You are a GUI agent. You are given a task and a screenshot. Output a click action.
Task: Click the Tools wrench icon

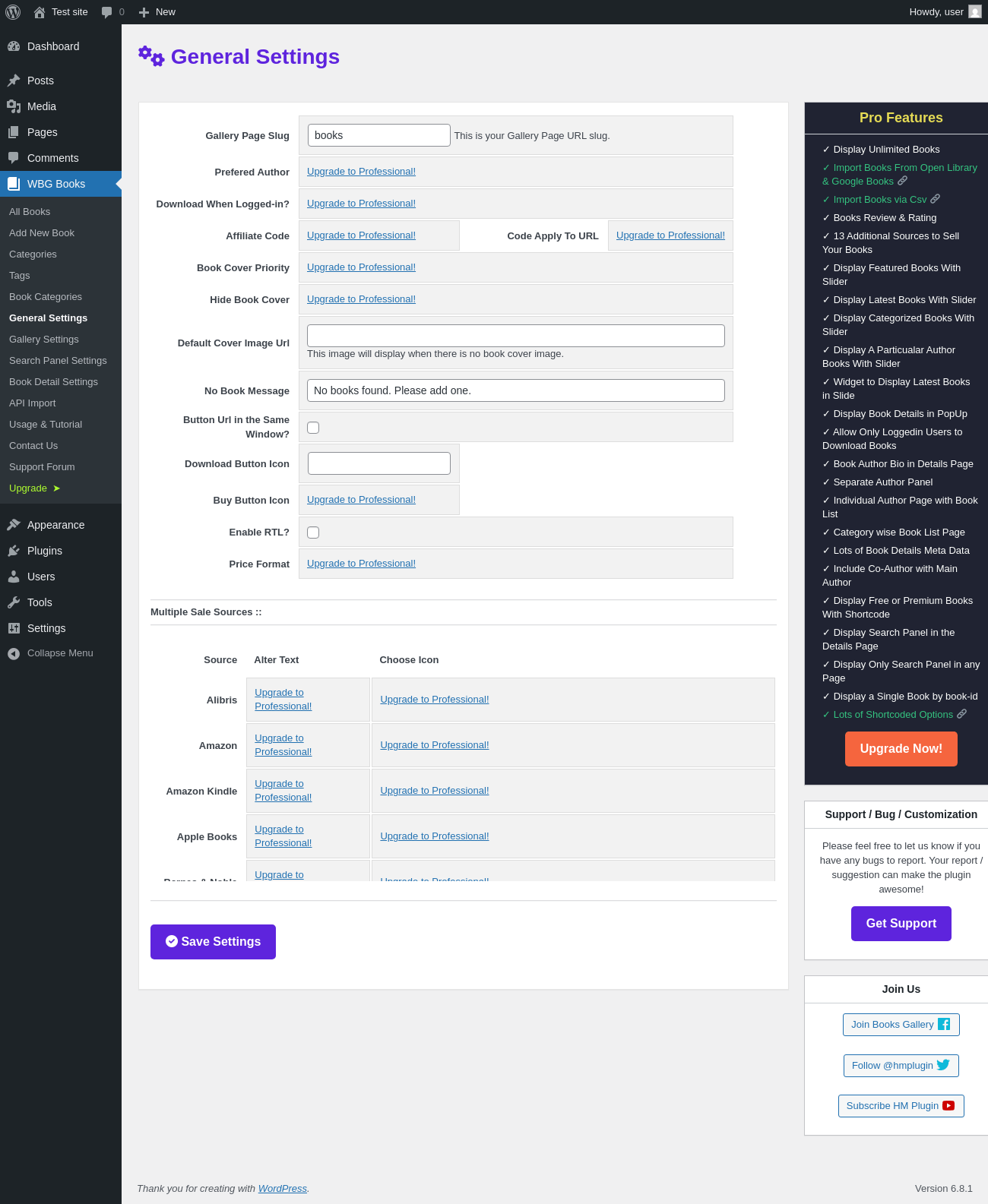(14, 602)
